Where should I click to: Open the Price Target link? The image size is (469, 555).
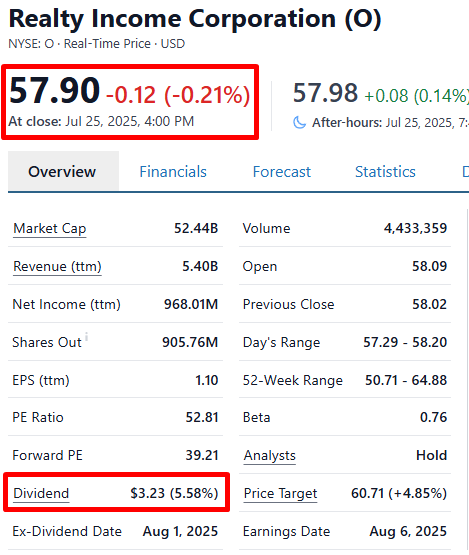click(280, 493)
